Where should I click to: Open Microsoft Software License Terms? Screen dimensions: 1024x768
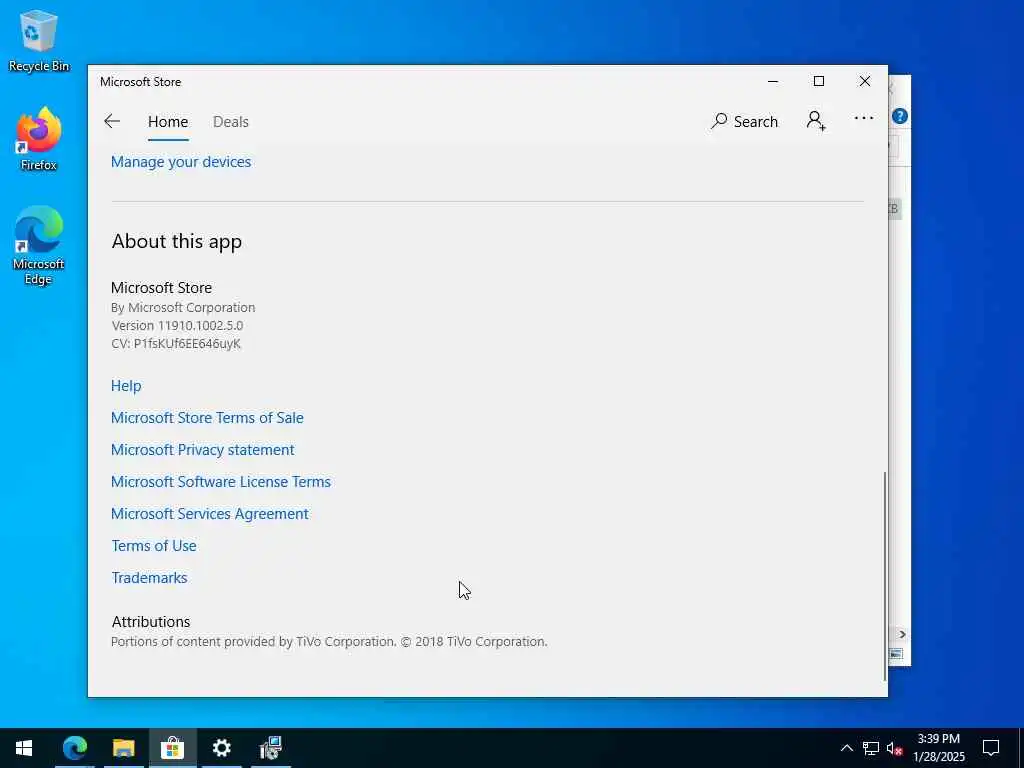[x=221, y=482]
